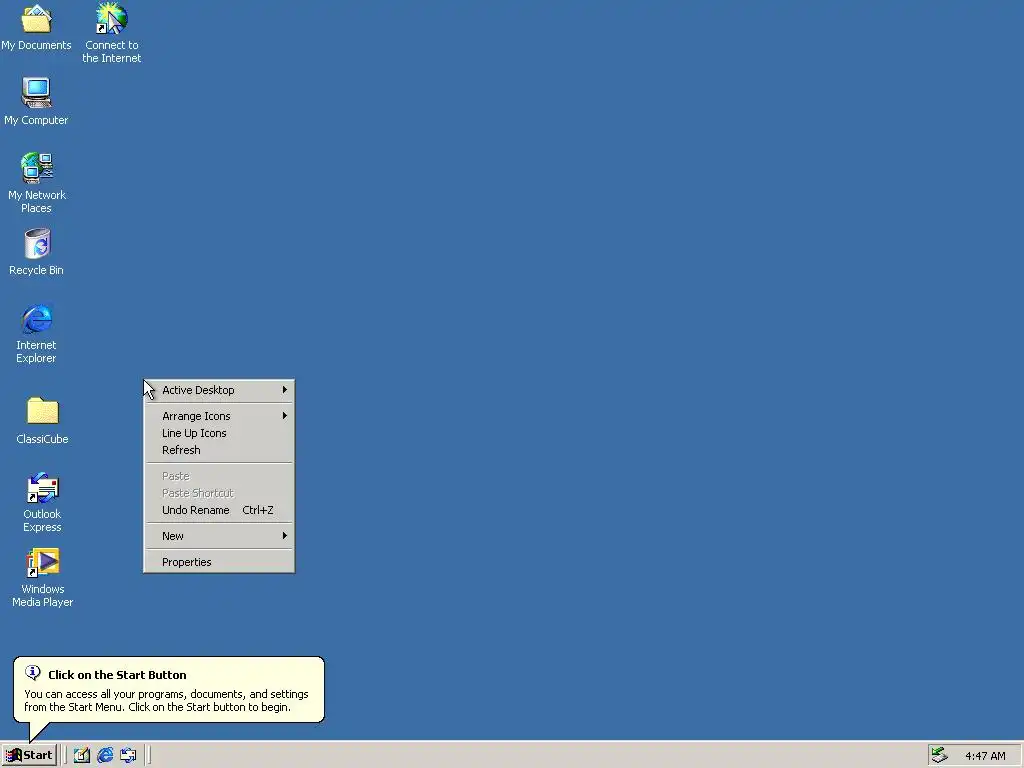This screenshot has height=768, width=1024.
Task: Click the info icon in the balloon tip
Action: click(33, 673)
